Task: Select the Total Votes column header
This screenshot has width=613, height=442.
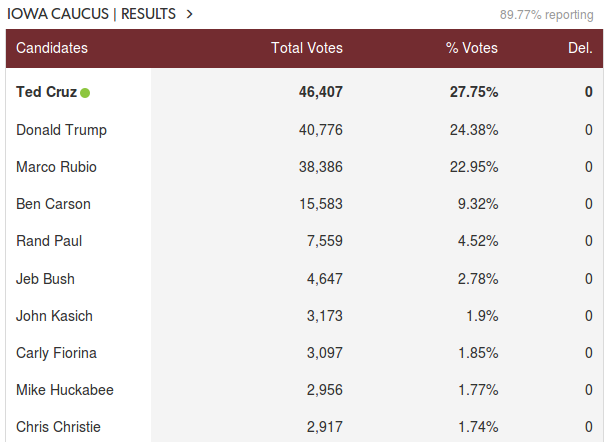Action: pyautogui.click(x=307, y=48)
